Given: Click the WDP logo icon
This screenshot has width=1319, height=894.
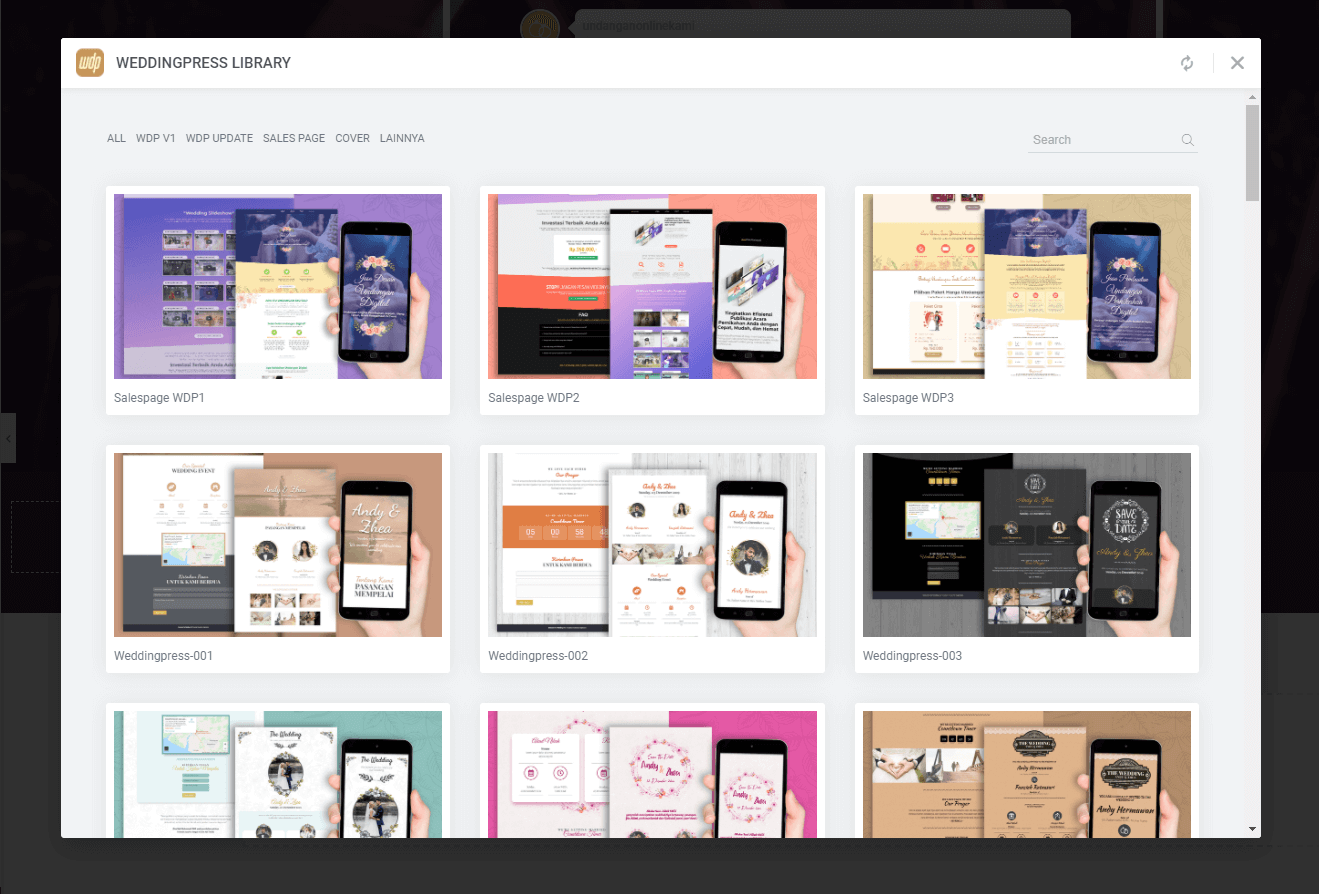Looking at the screenshot, I should coord(90,63).
